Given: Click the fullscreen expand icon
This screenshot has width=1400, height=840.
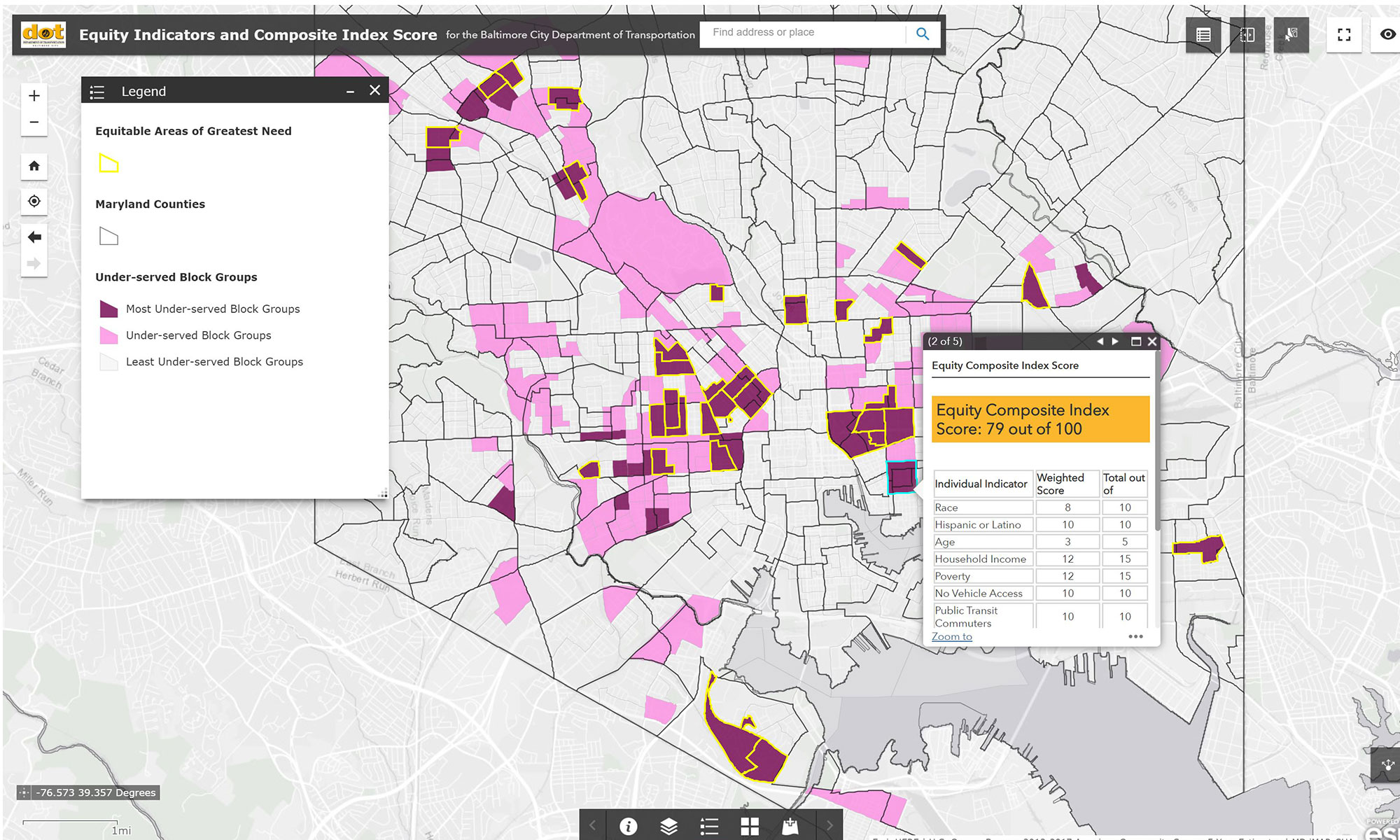Looking at the screenshot, I should coord(1343,33).
